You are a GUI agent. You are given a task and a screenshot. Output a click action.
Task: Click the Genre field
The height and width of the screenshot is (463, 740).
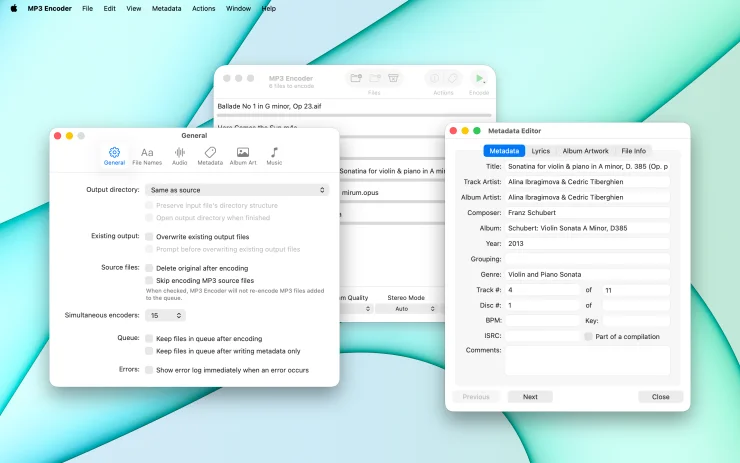pyautogui.click(x=588, y=274)
